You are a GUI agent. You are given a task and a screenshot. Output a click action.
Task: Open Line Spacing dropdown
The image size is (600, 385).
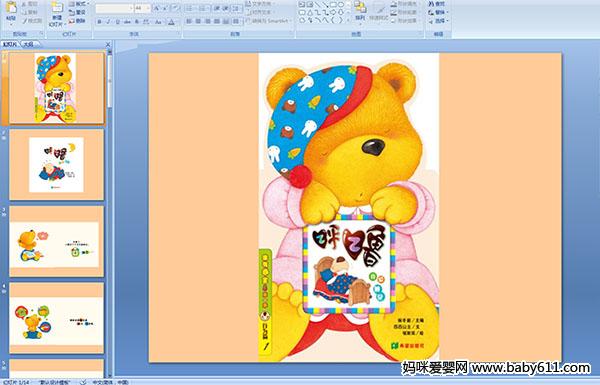tap(236, 8)
